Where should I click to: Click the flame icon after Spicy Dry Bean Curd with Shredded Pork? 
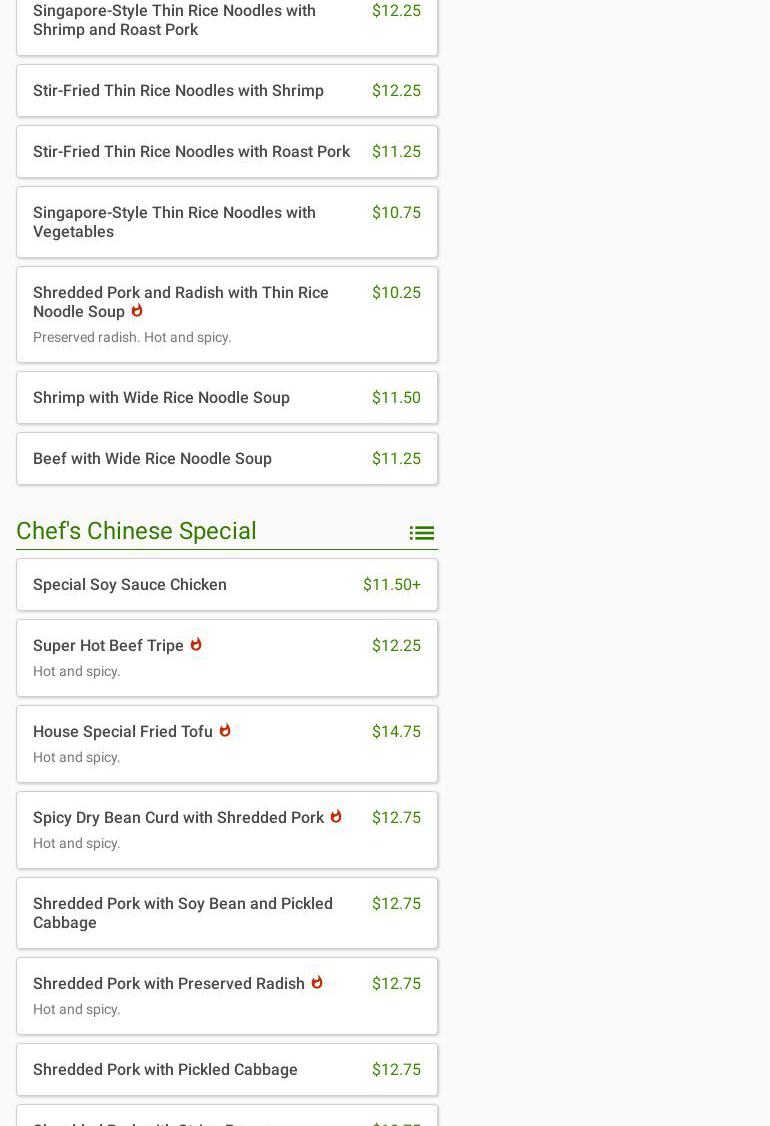pyautogui.click(x=336, y=817)
